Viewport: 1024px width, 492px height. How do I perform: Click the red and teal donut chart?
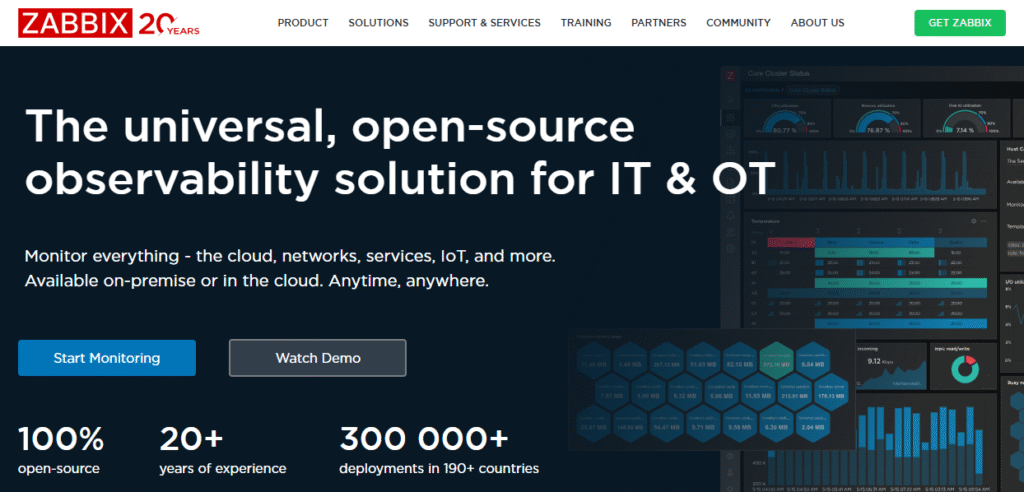(x=964, y=370)
